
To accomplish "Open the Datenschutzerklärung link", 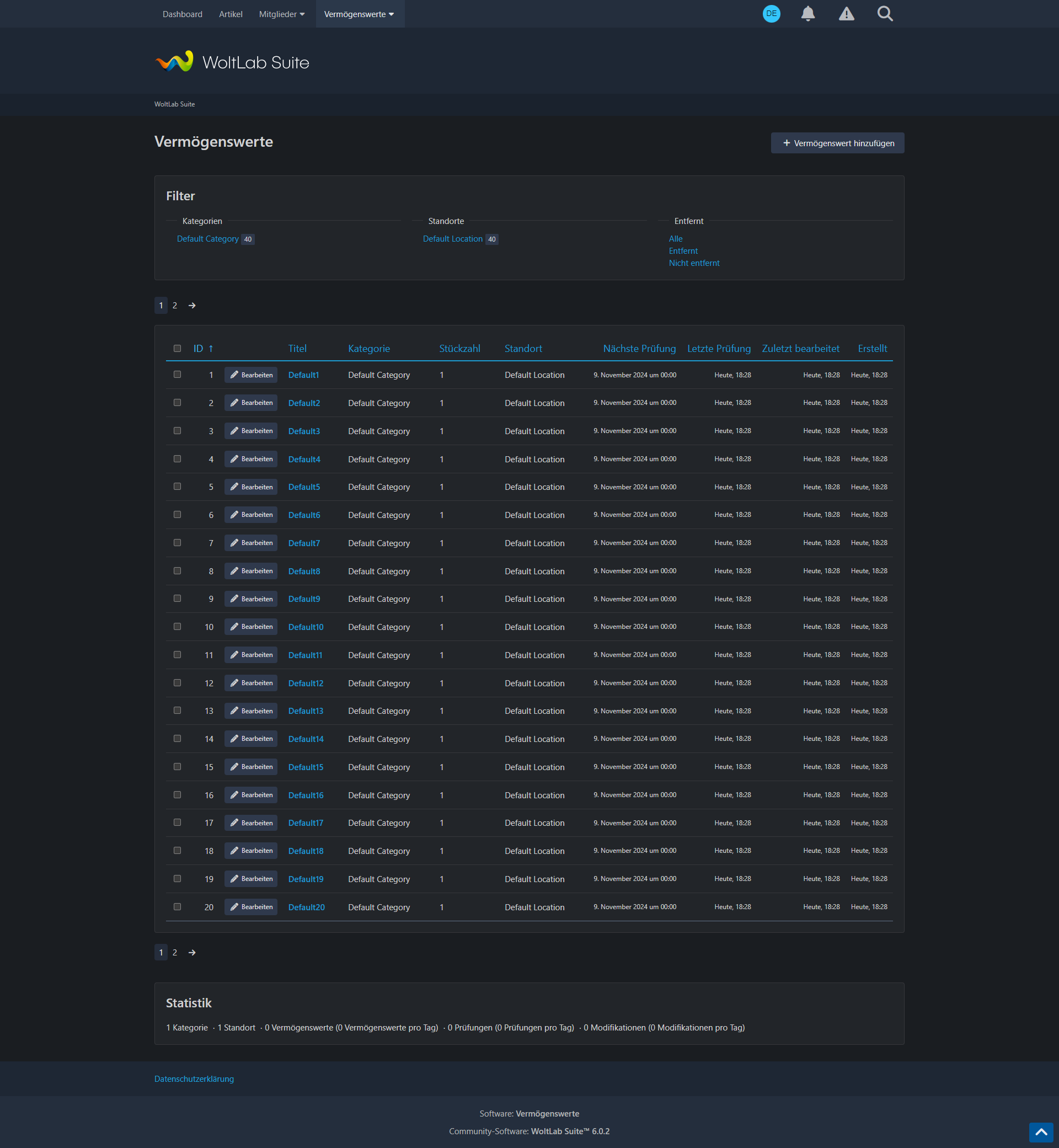I will pos(194,1078).
